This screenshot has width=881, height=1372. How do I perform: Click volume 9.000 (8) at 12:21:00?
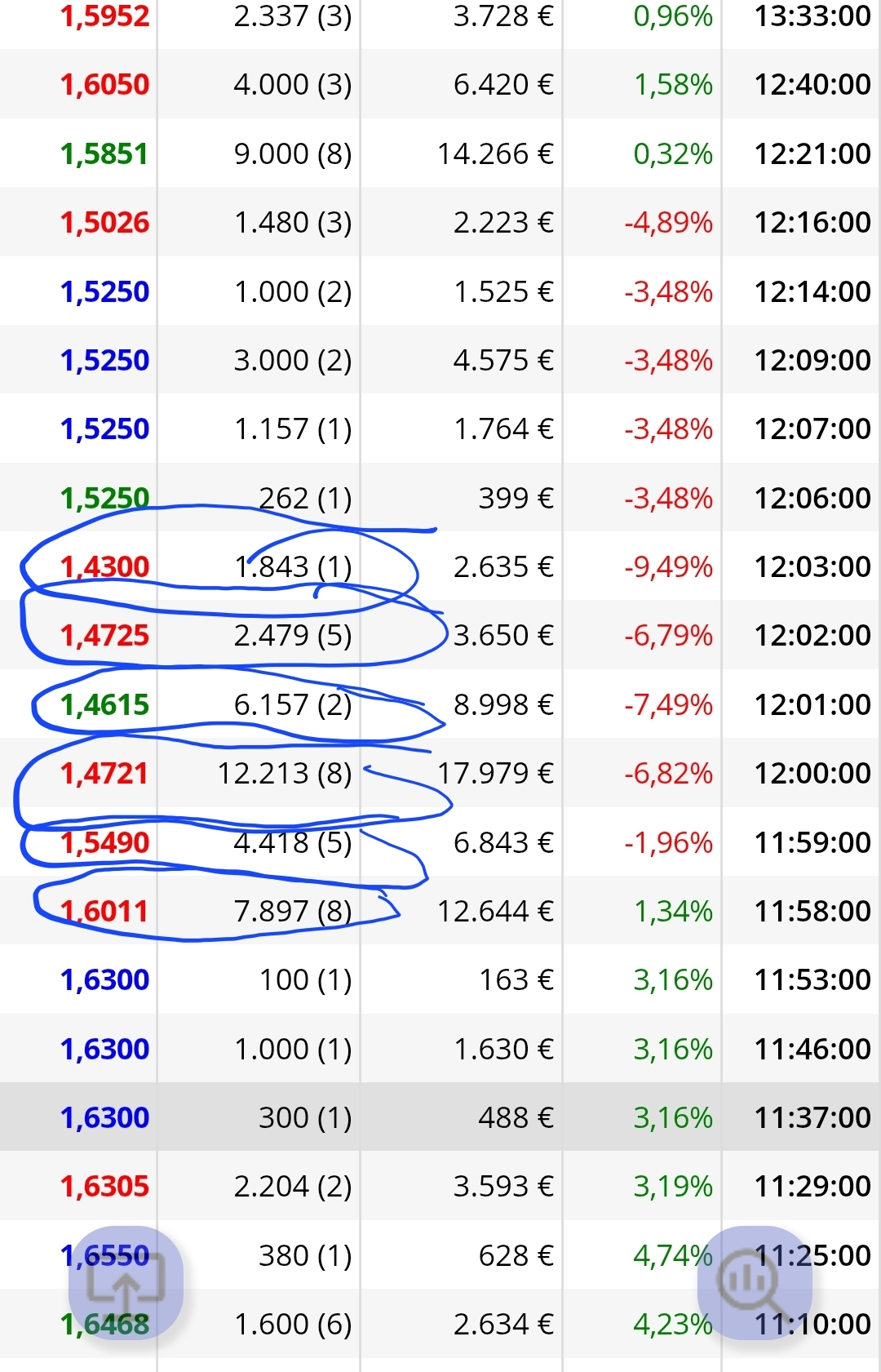[293, 153]
